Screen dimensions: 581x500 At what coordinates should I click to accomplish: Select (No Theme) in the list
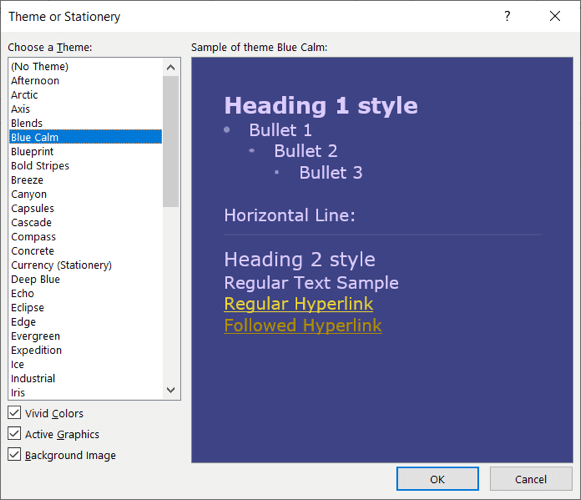[86, 66]
